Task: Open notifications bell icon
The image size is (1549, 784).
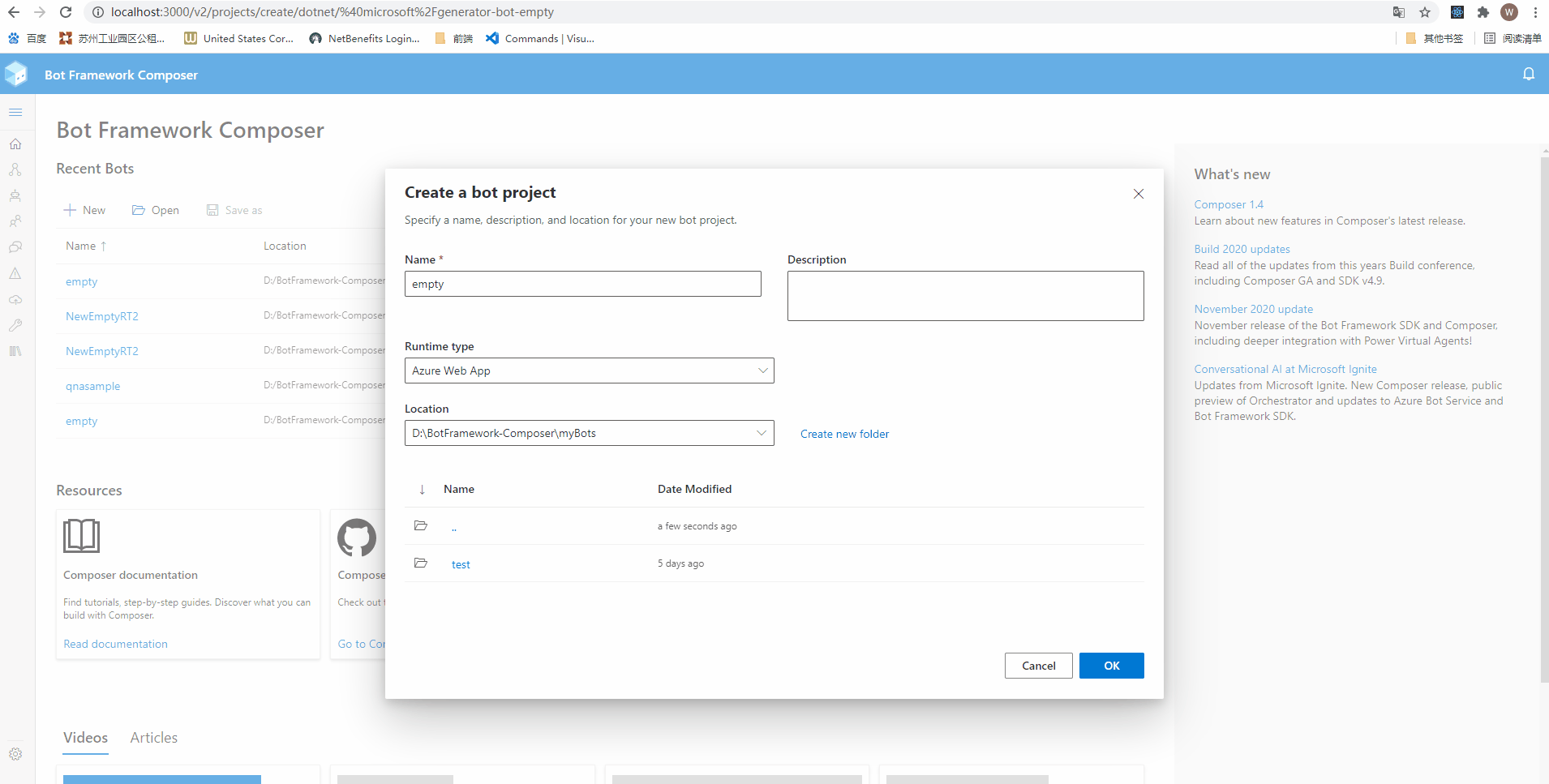Action: (x=1529, y=74)
